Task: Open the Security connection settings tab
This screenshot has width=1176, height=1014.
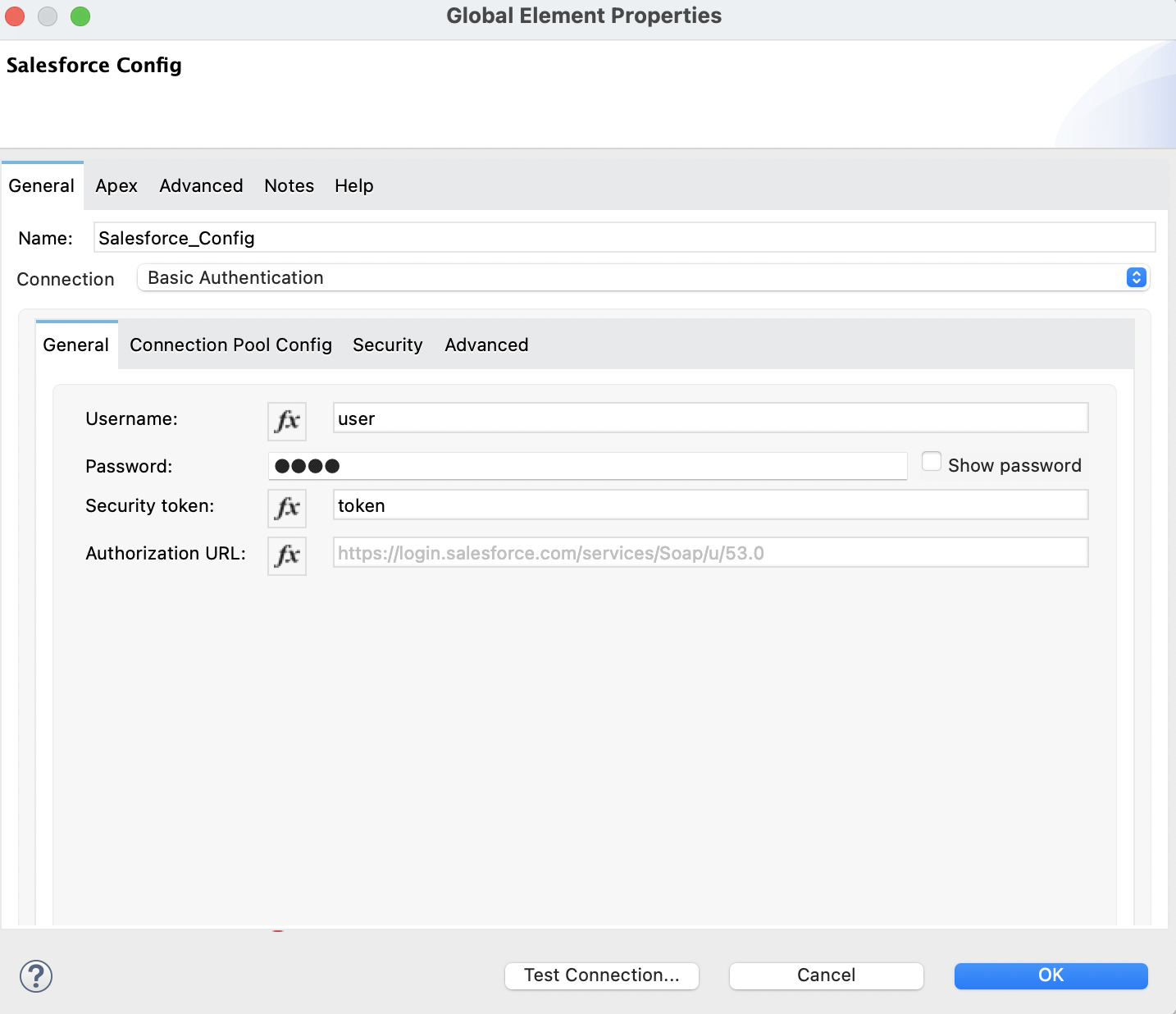Action: [x=387, y=345]
